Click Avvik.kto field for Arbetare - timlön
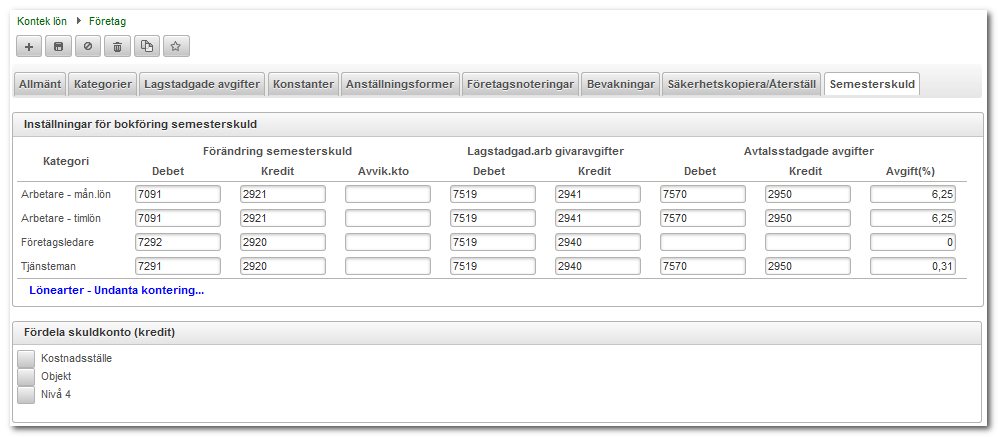 tap(388, 218)
